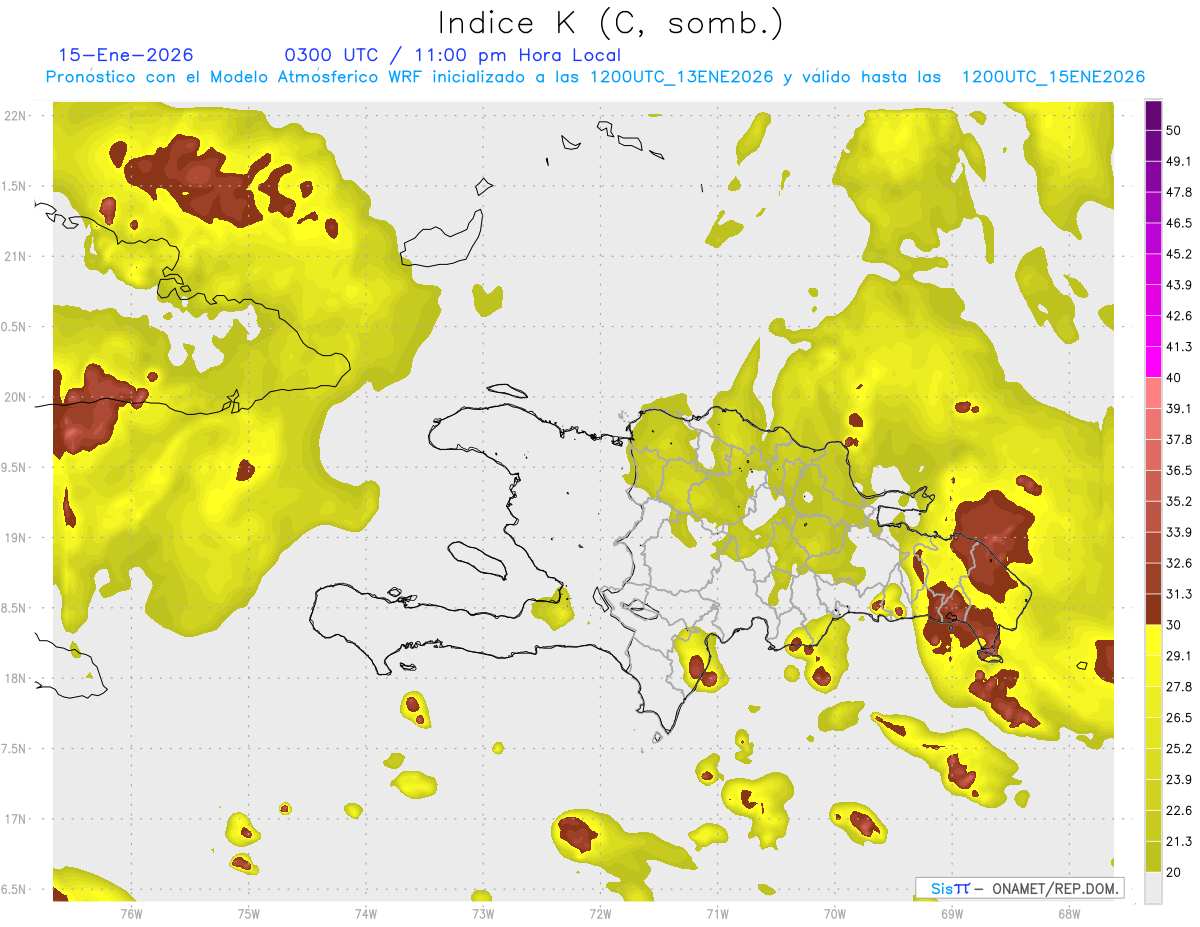
Task: Click the latitude axis label "18N"
Action: (x=15, y=679)
